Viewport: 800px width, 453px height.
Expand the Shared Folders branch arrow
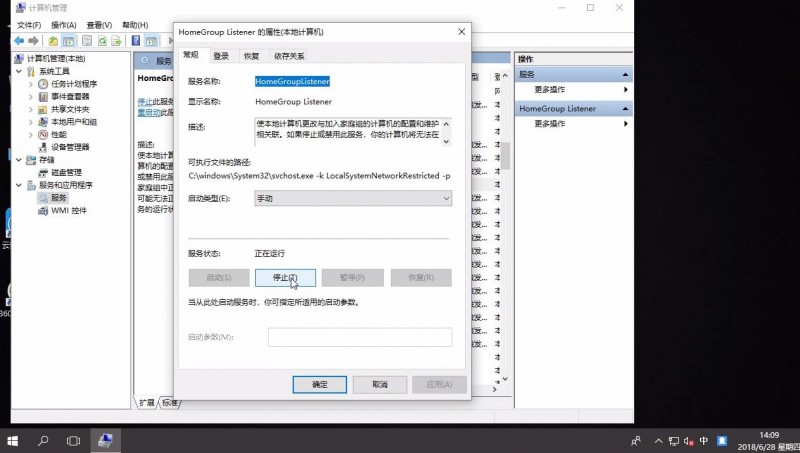31,109
